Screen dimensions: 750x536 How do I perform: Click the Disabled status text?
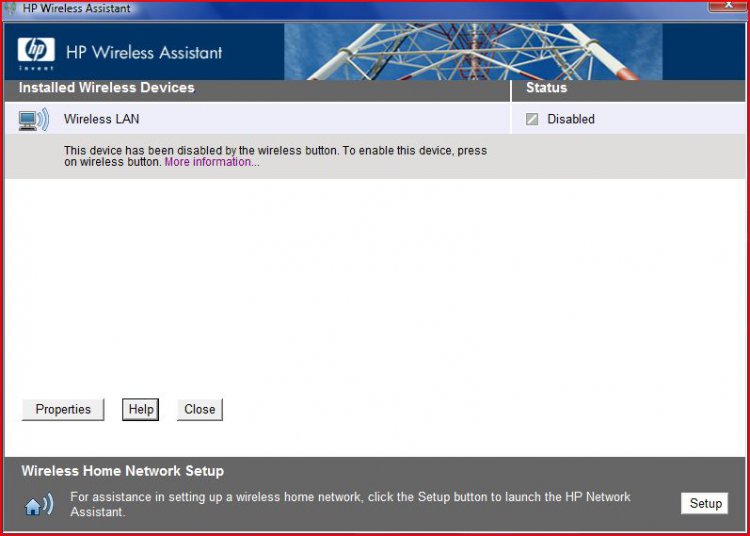(571, 119)
